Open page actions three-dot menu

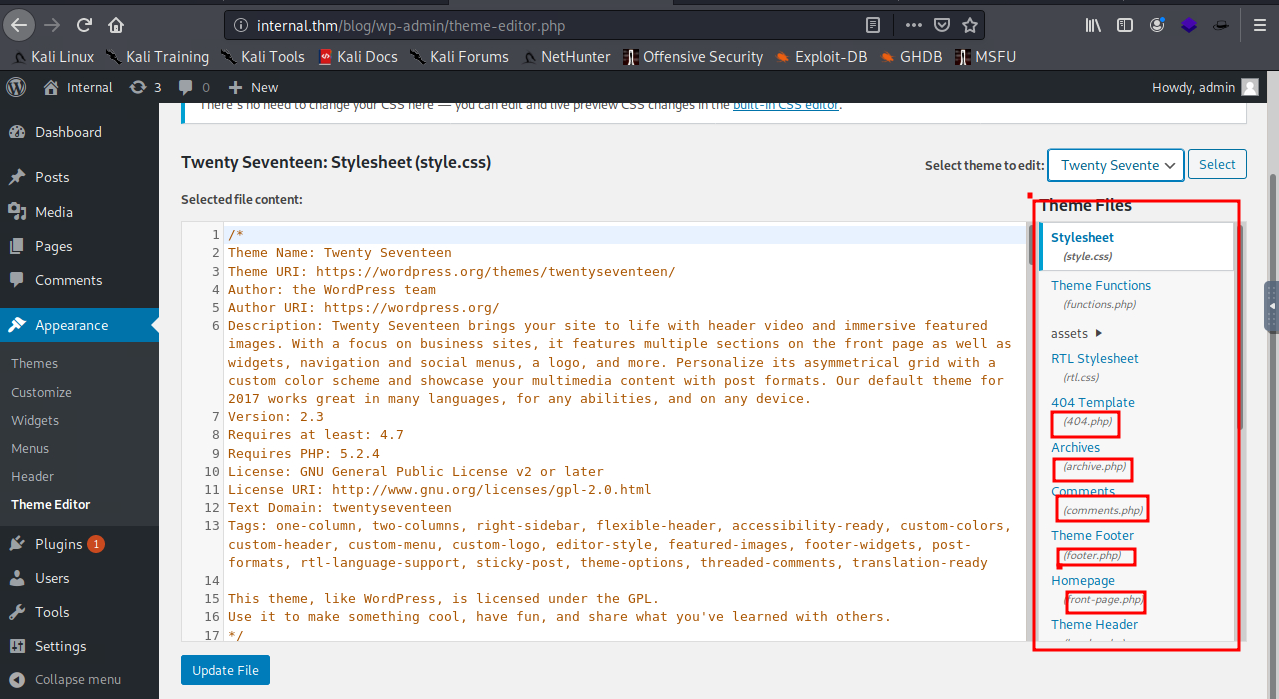914,25
